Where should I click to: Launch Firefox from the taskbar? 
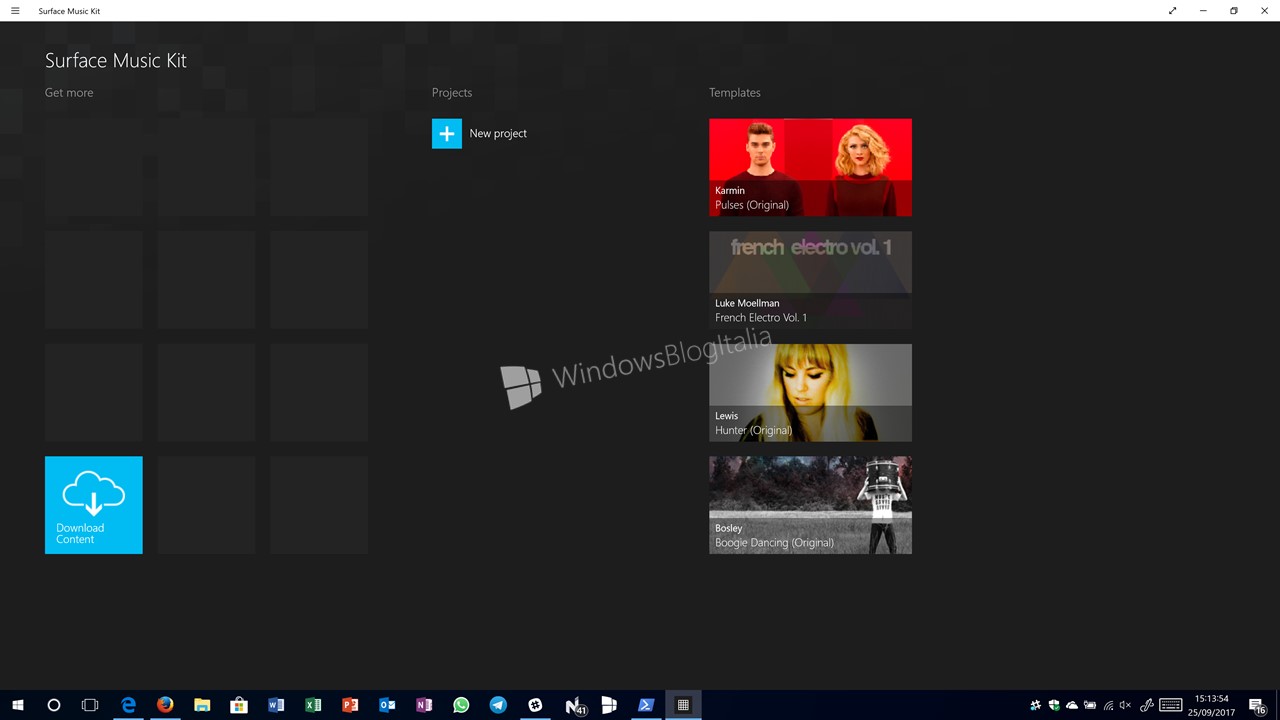click(165, 705)
